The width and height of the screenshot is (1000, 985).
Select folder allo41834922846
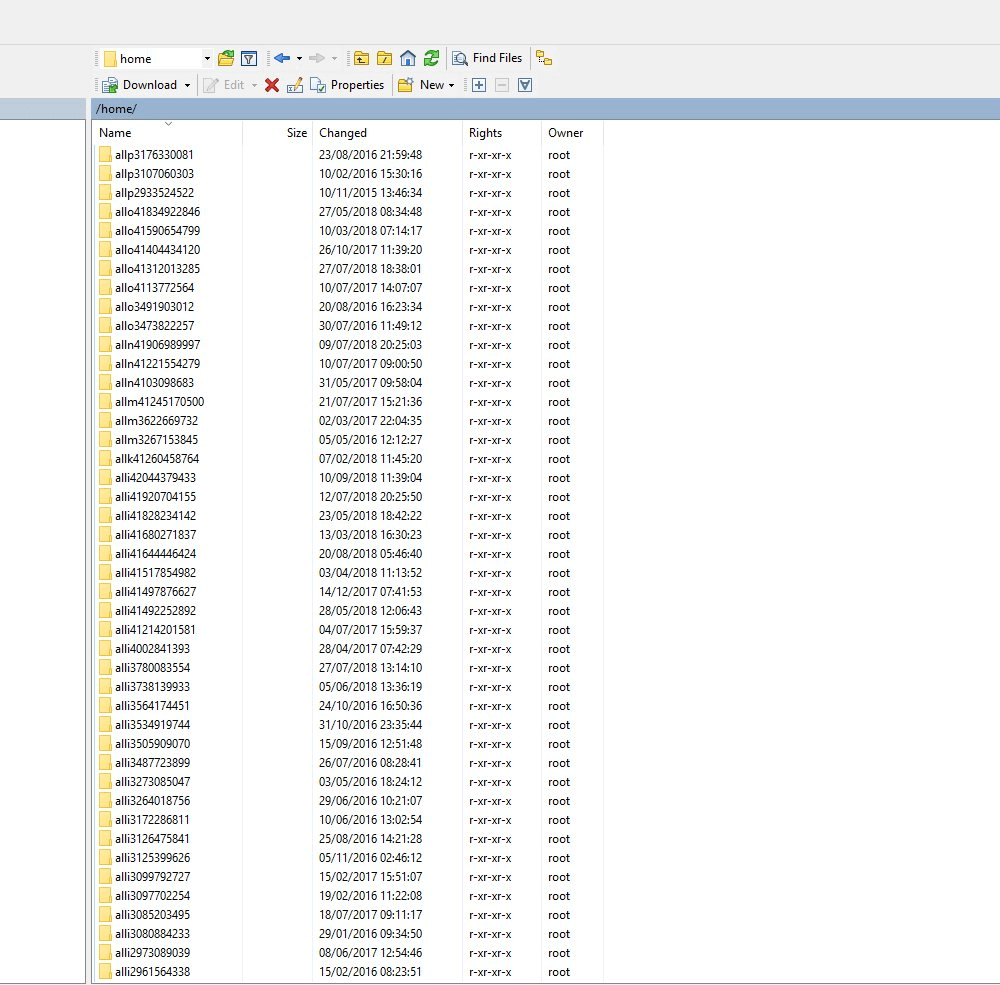(x=158, y=212)
